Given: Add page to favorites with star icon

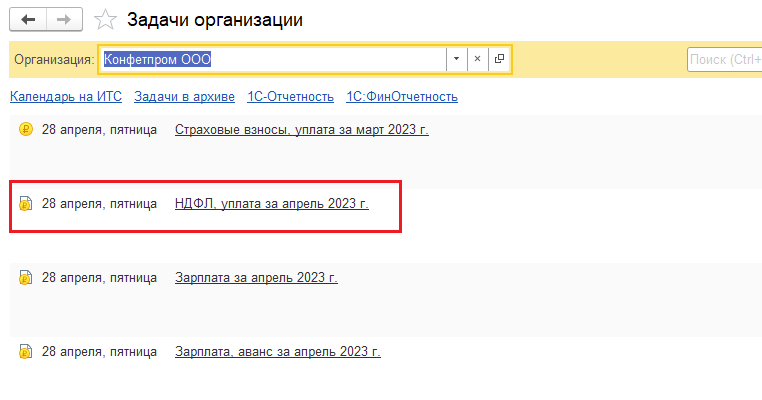Looking at the screenshot, I should tap(105, 20).
